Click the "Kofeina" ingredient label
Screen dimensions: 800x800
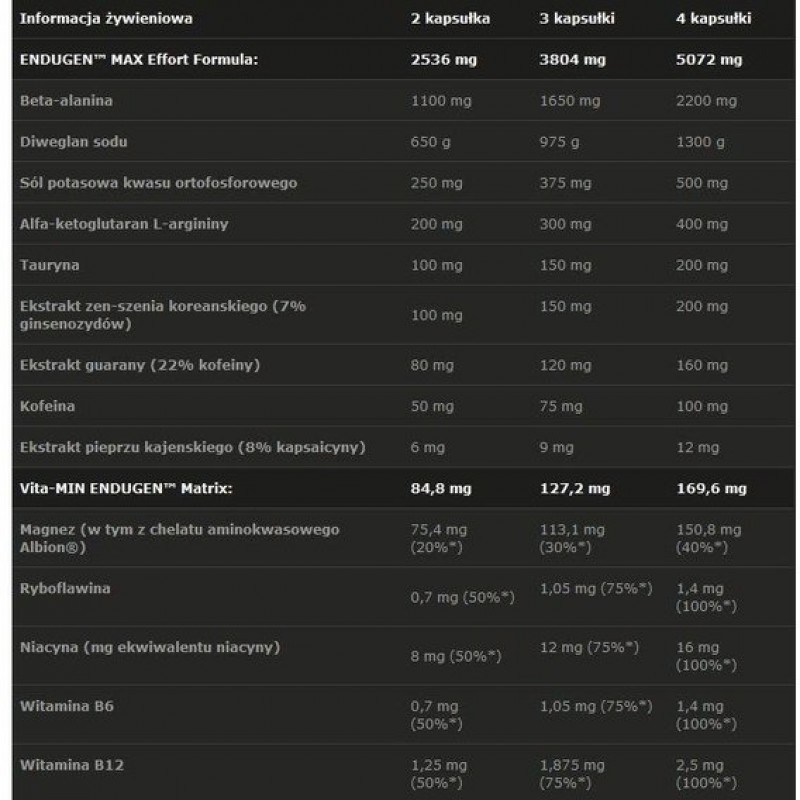(47, 406)
